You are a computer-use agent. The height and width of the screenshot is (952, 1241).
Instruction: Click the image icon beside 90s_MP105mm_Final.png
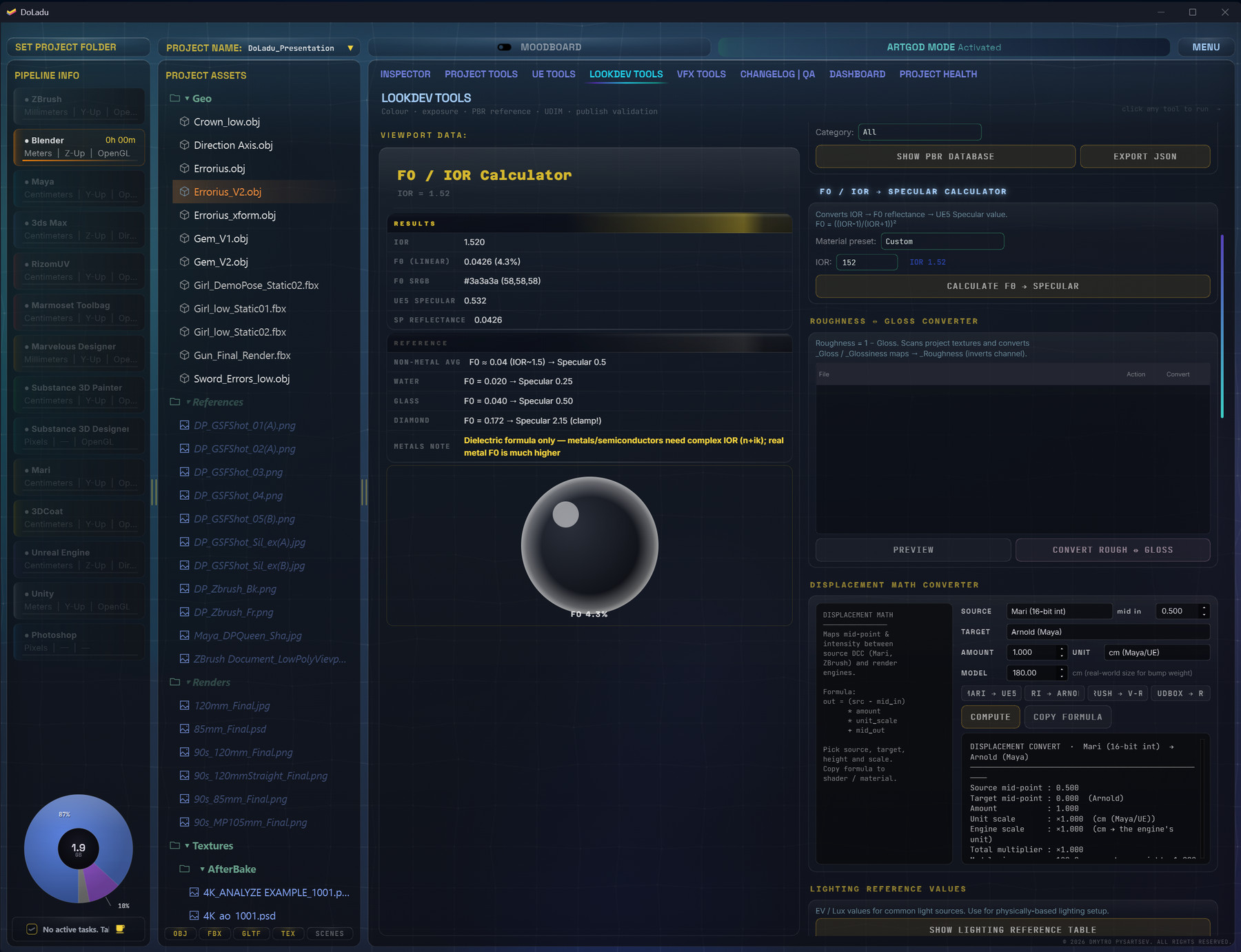184,822
